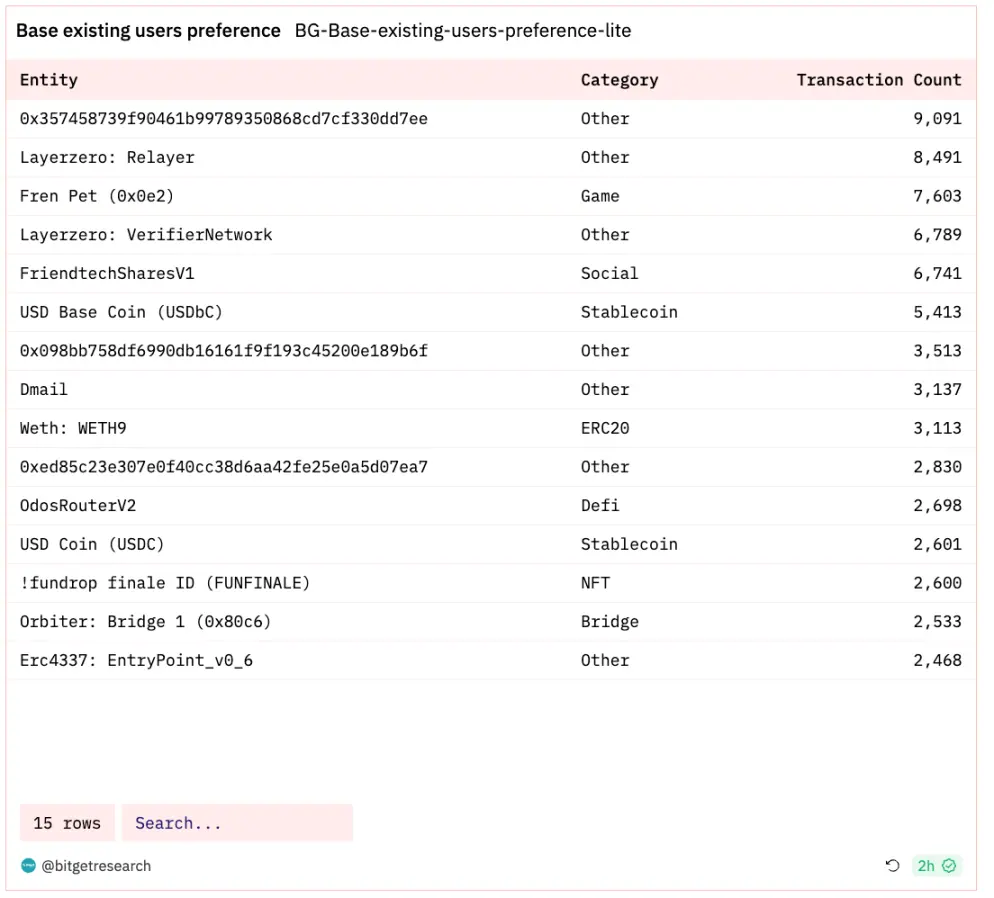Open the @bitgetresearch profile link

tap(96, 866)
